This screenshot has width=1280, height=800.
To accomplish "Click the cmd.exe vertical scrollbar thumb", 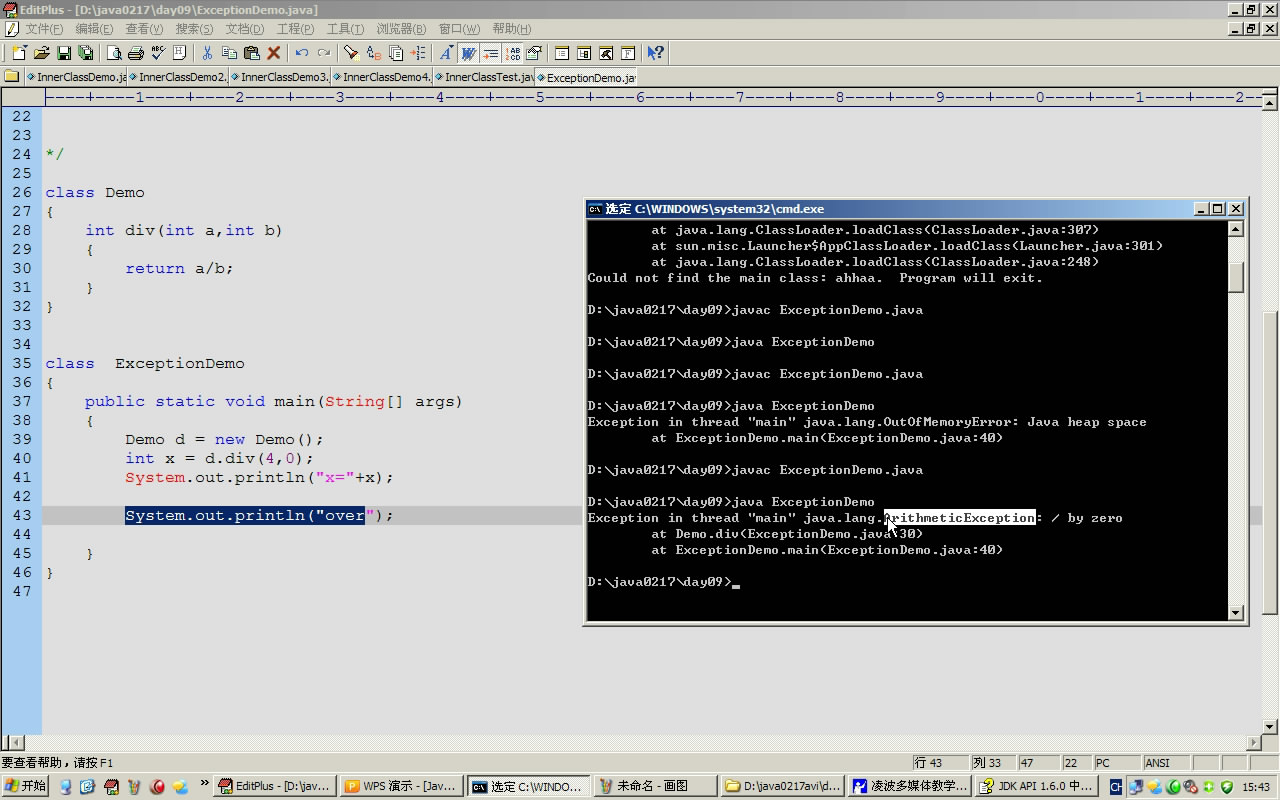I will pos(1236,277).
